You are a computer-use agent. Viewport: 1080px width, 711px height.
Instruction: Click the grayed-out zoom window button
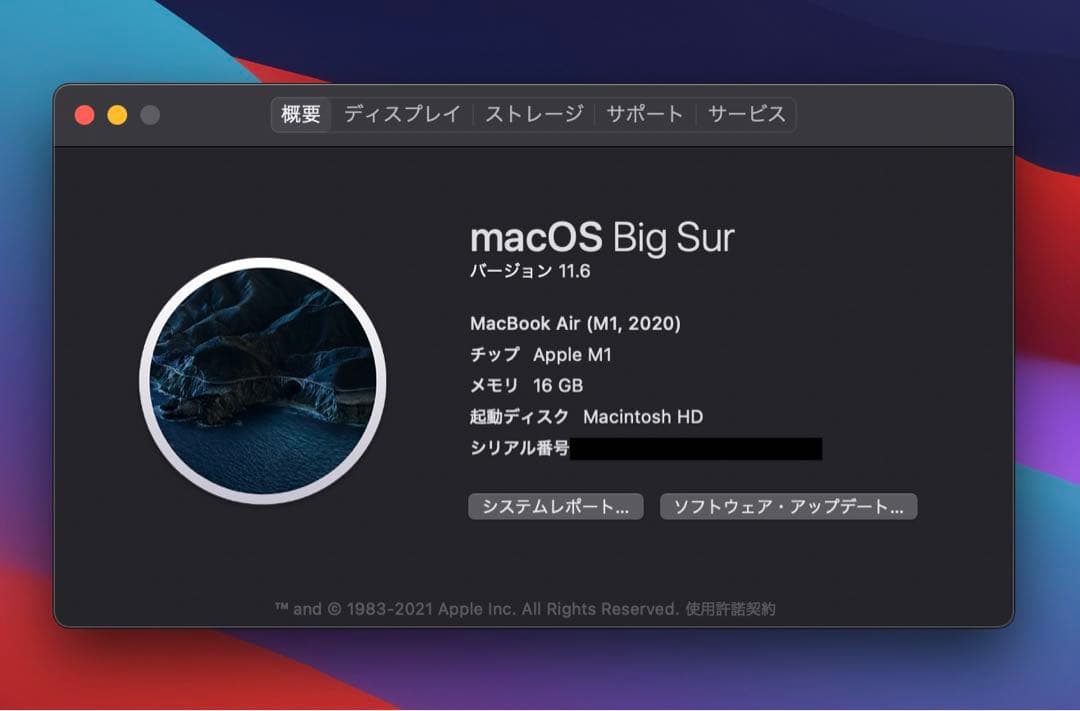pyautogui.click(x=150, y=115)
